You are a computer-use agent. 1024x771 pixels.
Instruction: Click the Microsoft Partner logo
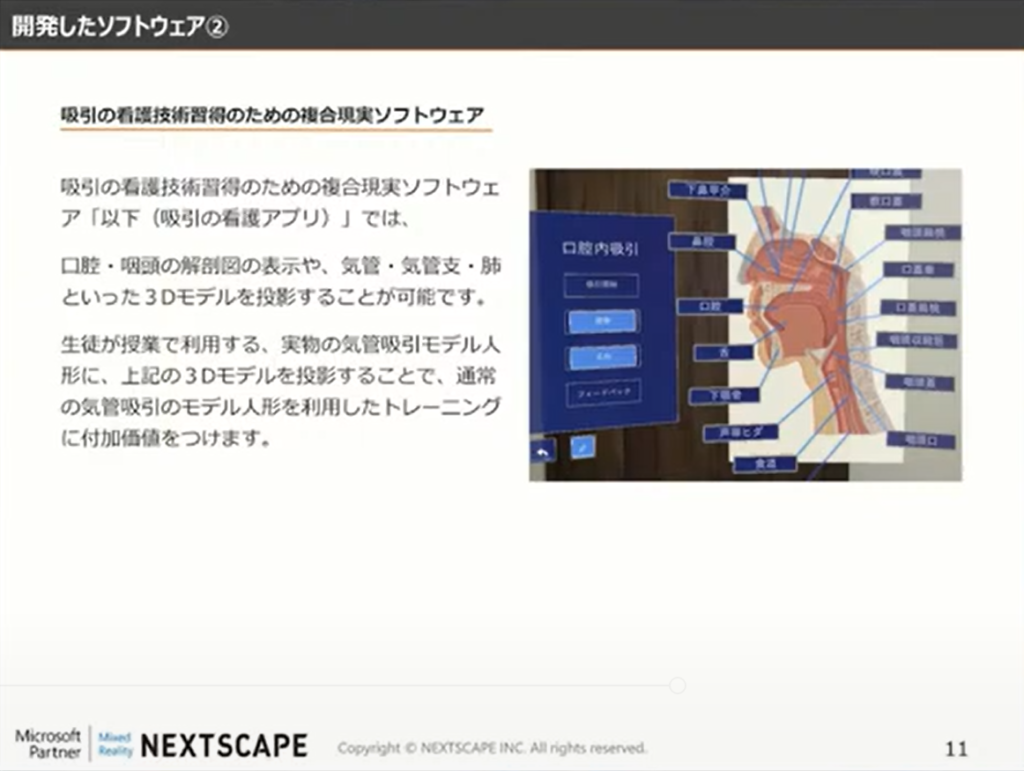tap(49, 745)
